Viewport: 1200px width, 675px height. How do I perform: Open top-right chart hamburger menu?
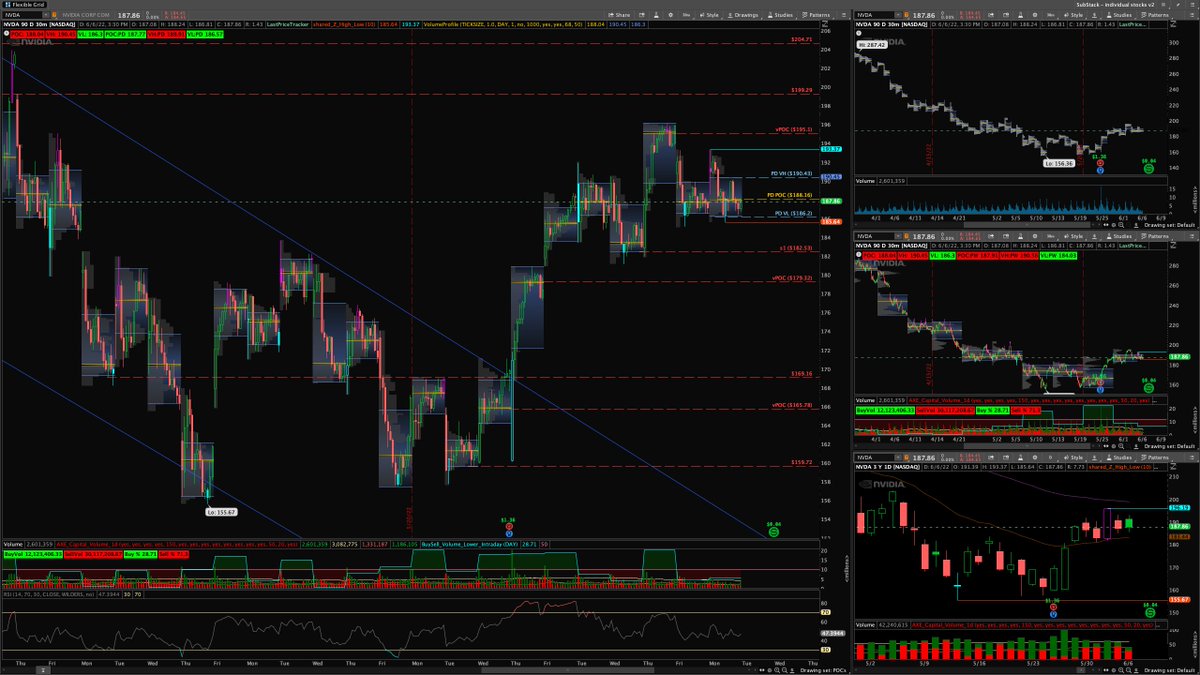pos(1192,15)
